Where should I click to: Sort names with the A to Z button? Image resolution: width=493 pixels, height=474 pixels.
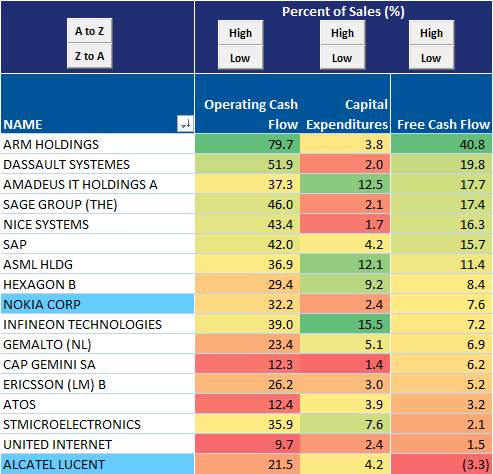(x=89, y=31)
